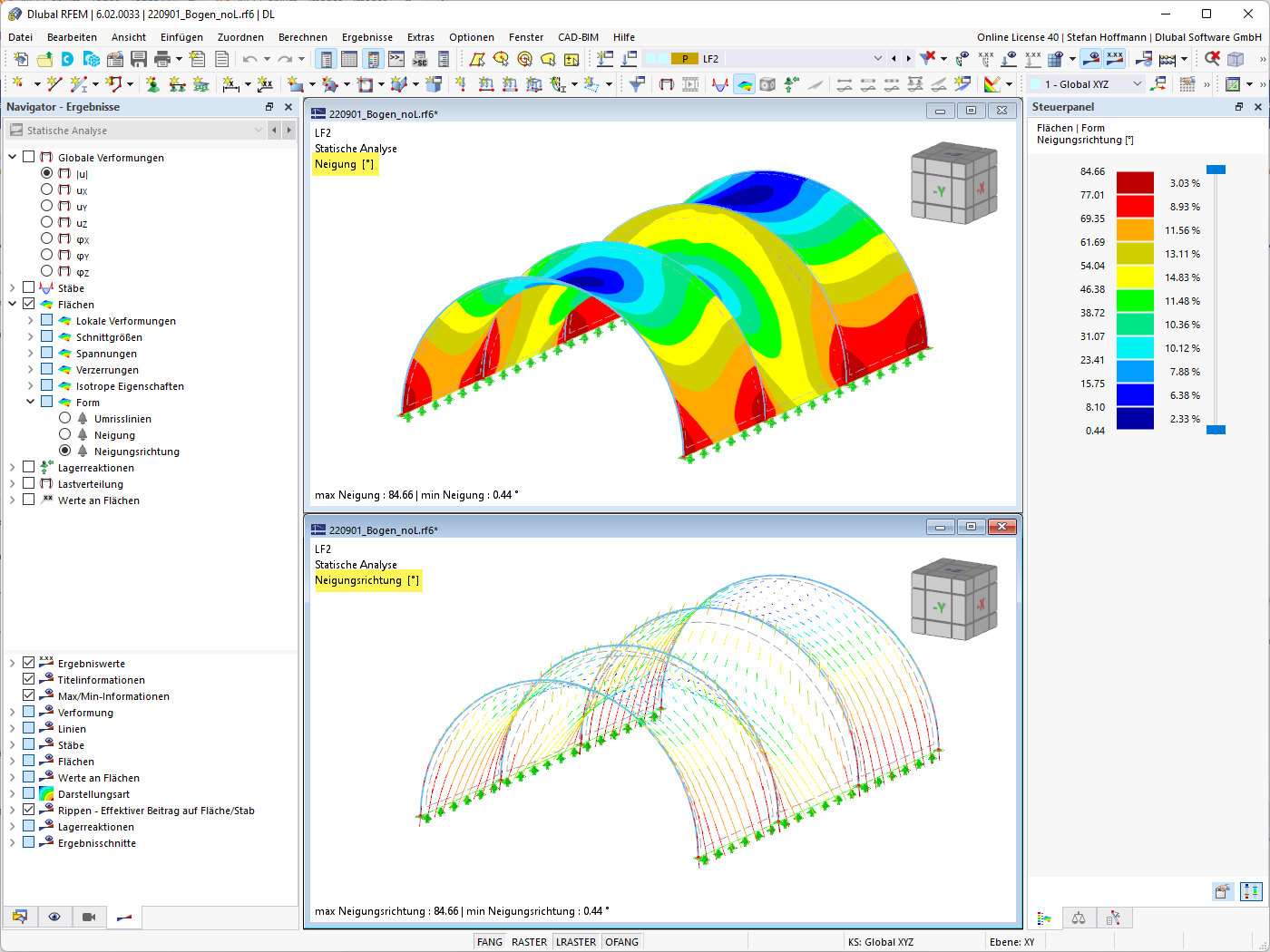The width and height of the screenshot is (1270, 952).
Task: Click the results filter icon with red X
Action: [927, 59]
